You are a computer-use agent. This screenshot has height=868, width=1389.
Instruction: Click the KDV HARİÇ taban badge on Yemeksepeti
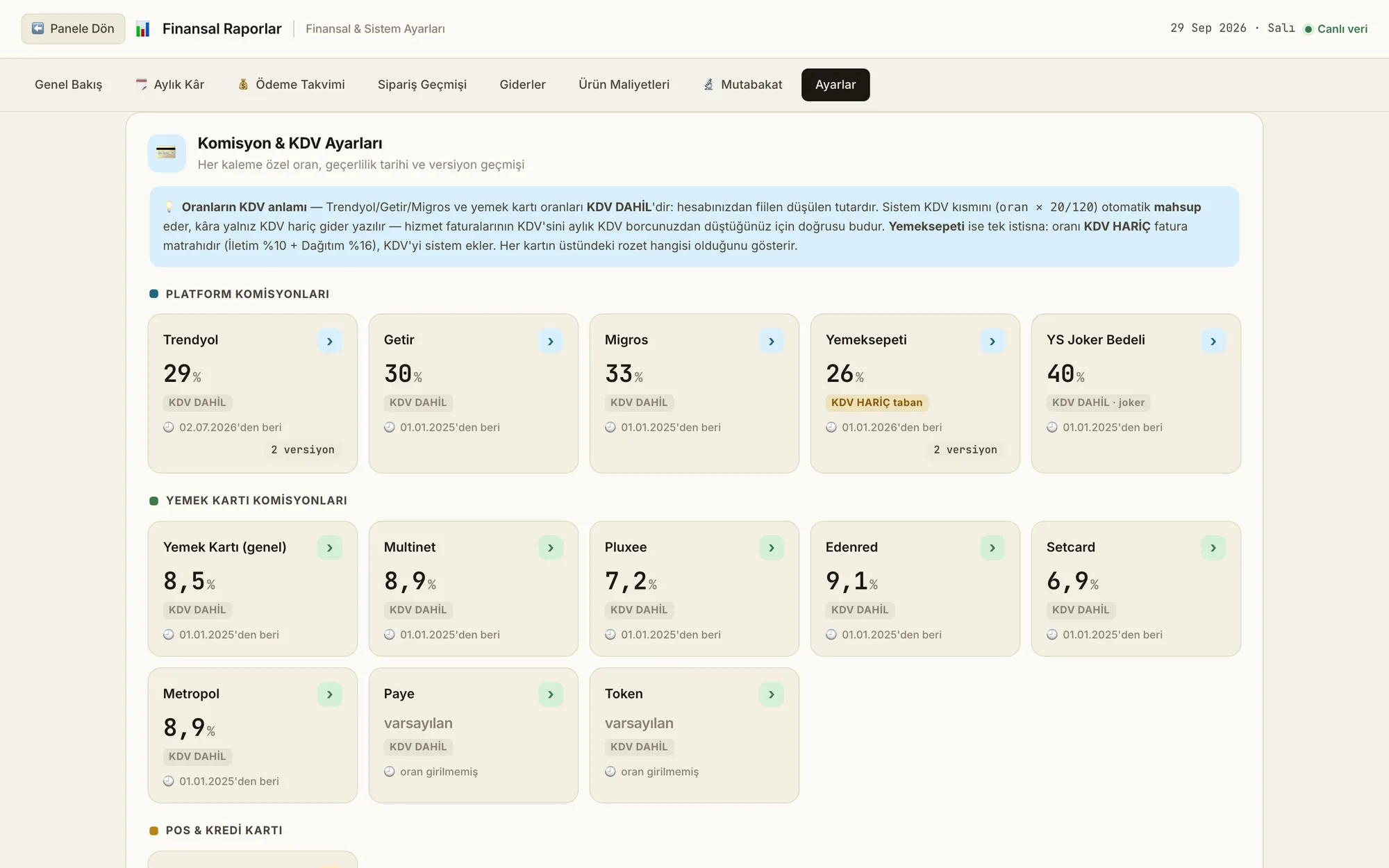pos(877,403)
